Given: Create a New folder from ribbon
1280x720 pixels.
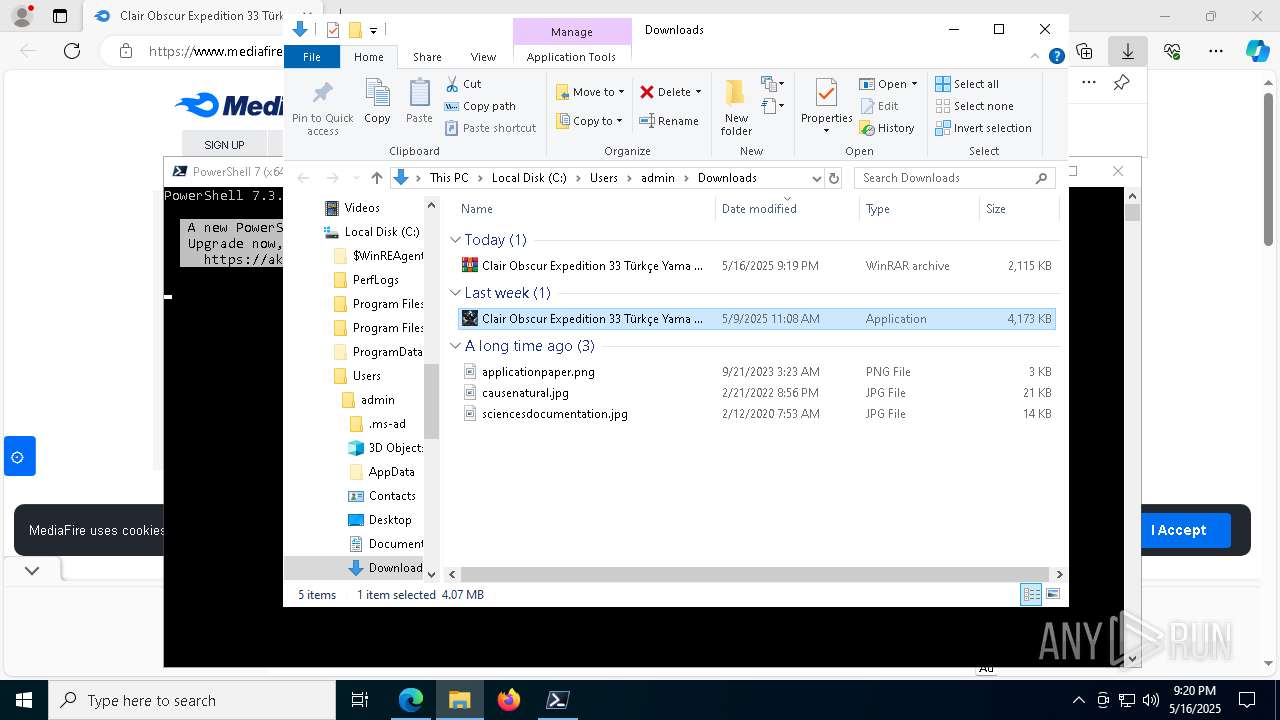Looking at the screenshot, I should click(x=736, y=108).
